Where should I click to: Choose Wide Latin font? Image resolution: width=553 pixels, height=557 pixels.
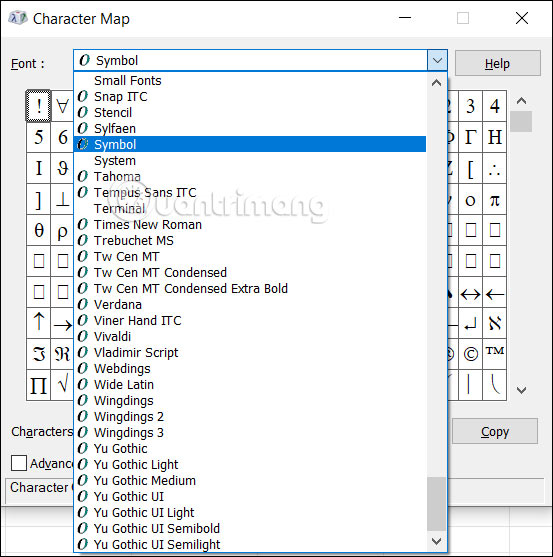click(250, 384)
